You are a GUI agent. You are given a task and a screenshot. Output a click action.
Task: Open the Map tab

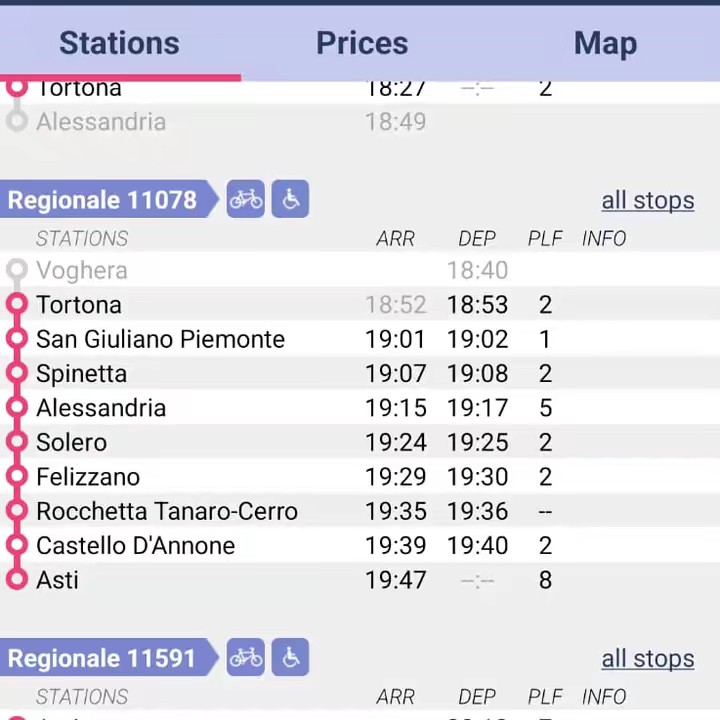[x=605, y=43]
